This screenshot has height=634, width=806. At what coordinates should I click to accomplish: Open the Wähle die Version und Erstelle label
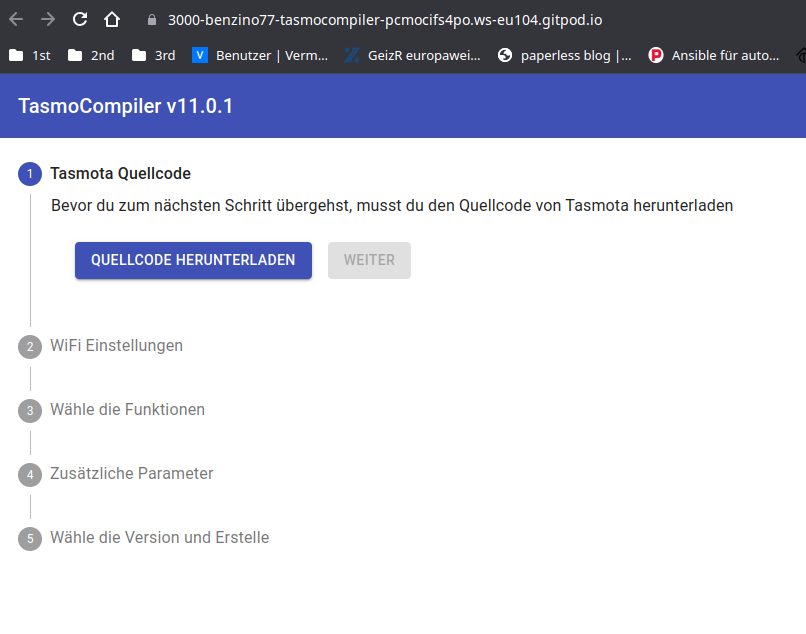(160, 538)
